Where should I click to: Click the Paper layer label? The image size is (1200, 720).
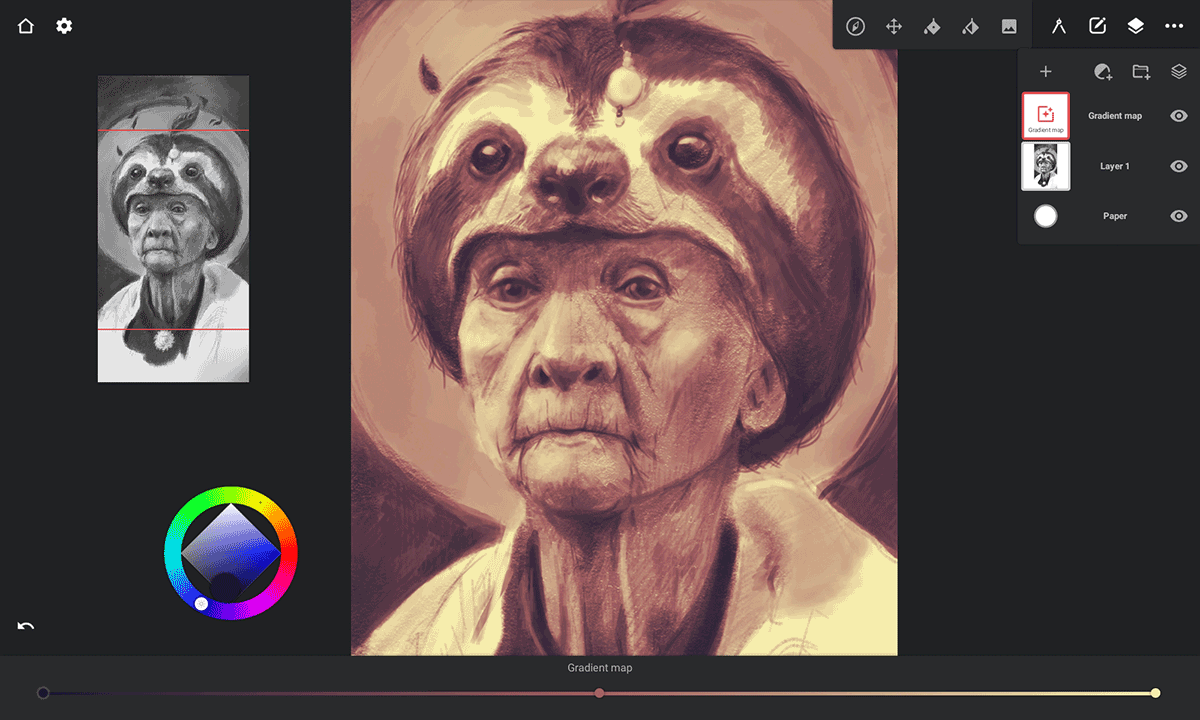1115,216
